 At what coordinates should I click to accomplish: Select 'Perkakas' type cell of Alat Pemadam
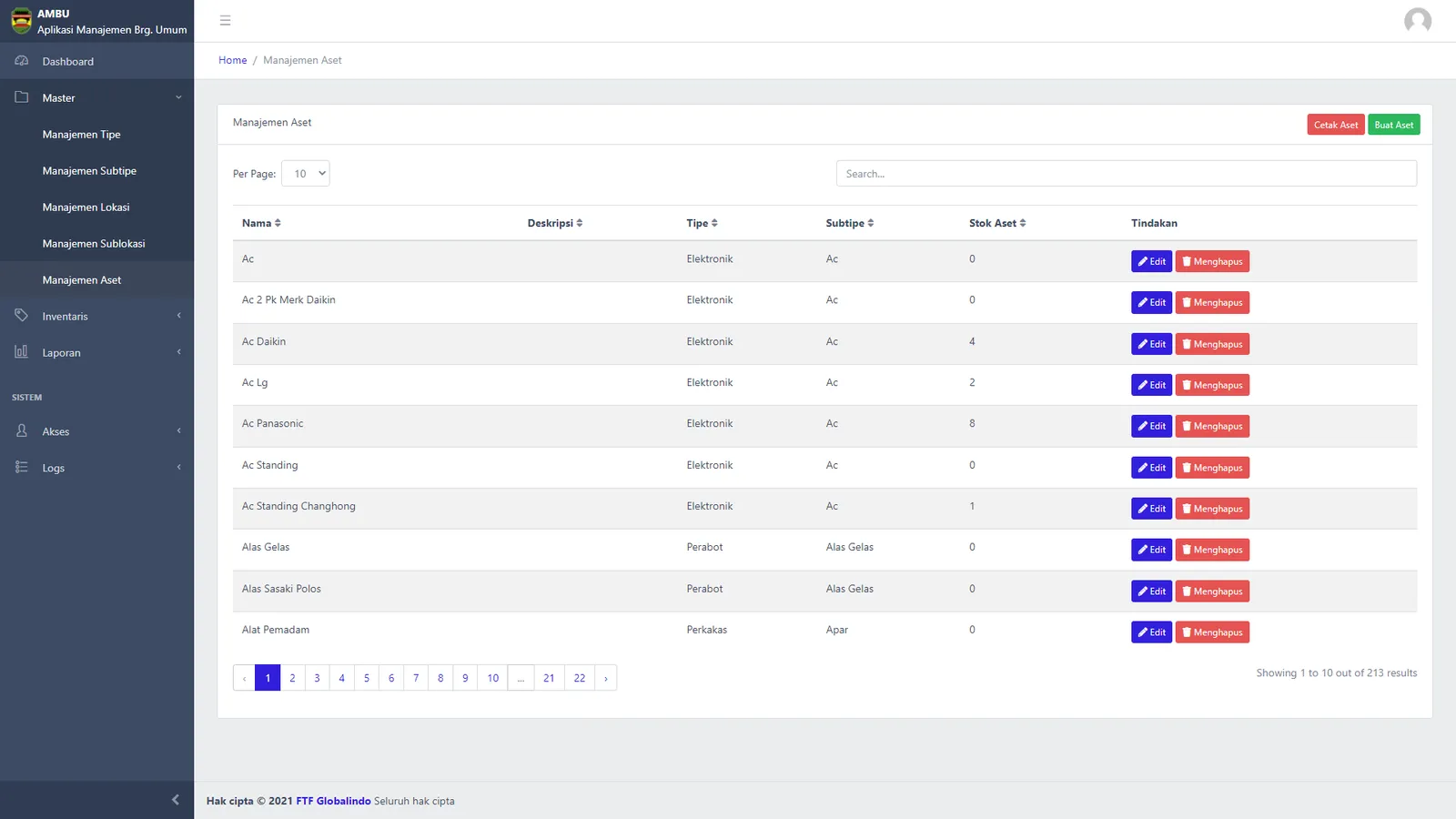pyautogui.click(x=707, y=630)
